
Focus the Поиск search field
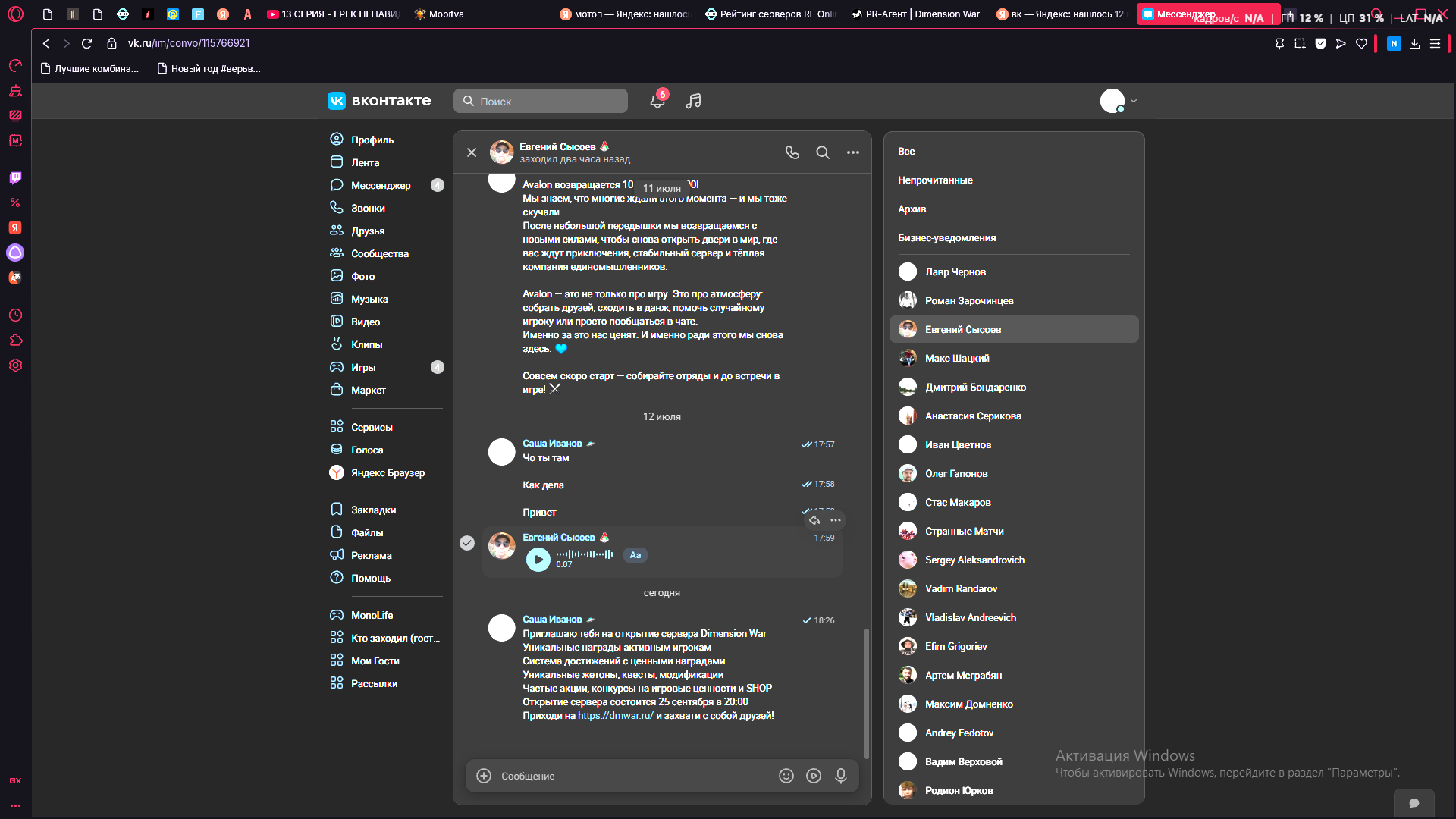[x=541, y=101]
